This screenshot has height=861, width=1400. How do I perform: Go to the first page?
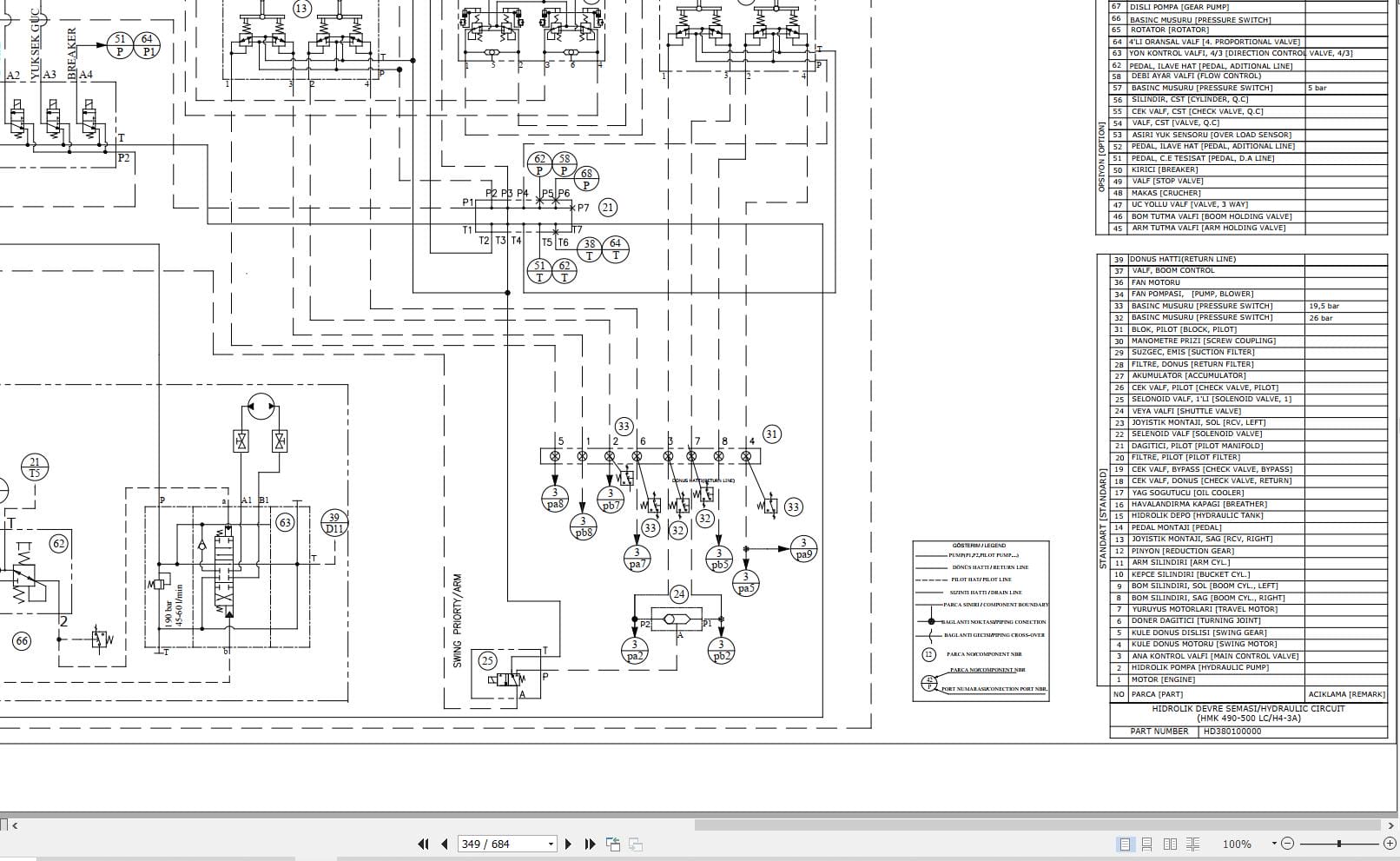coord(423,844)
